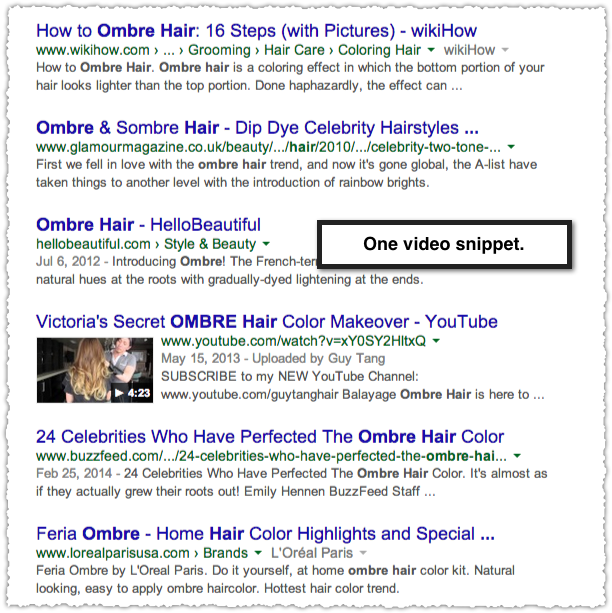612x613 pixels.
Task: Click the 'hellobeautiful.com' URL text
Action: (x=93, y=244)
